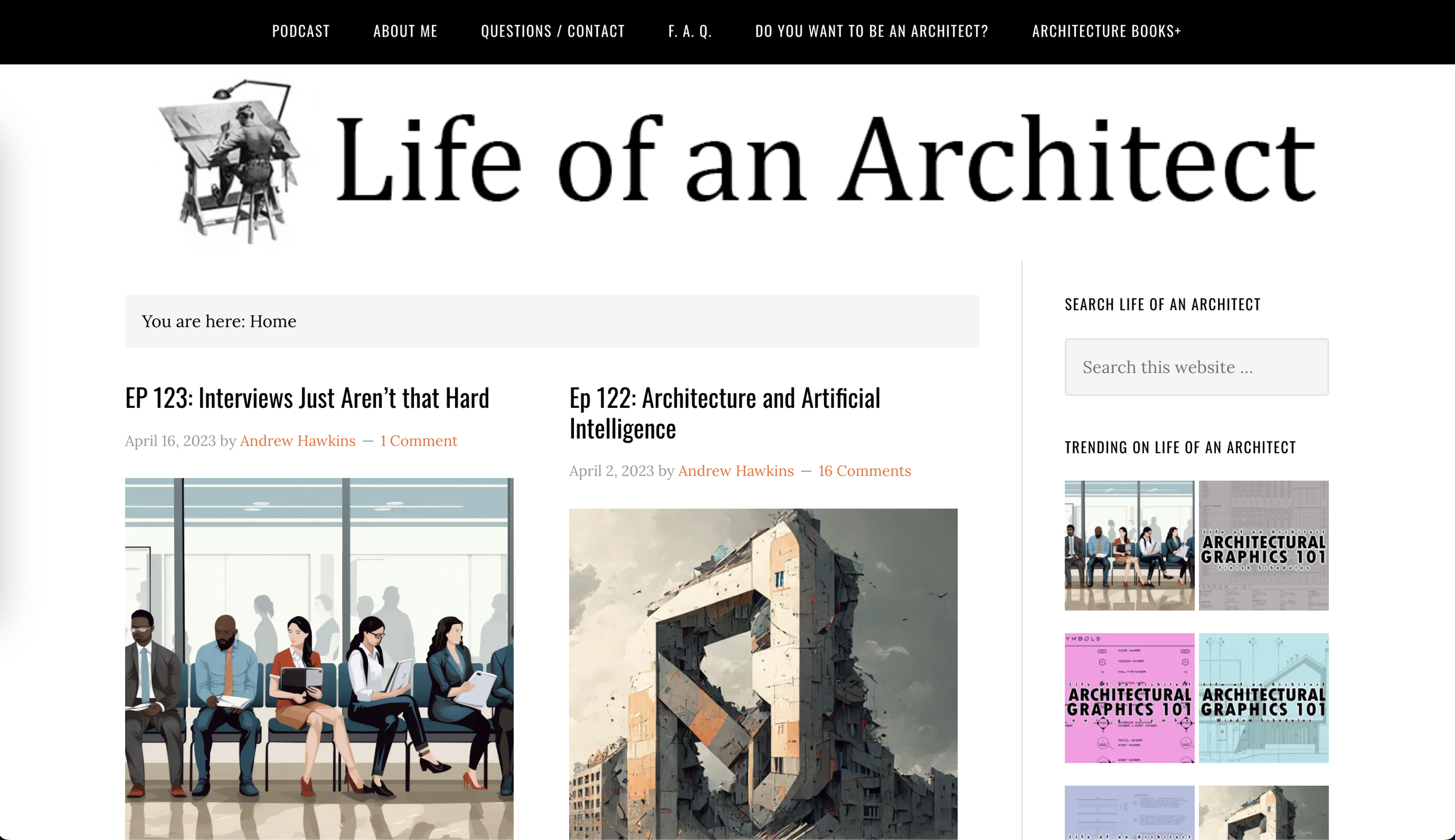Open pink Architectural Graphics 101 symbols thumbnail
This screenshot has height=840, width=1455.
pos(1129,697)
